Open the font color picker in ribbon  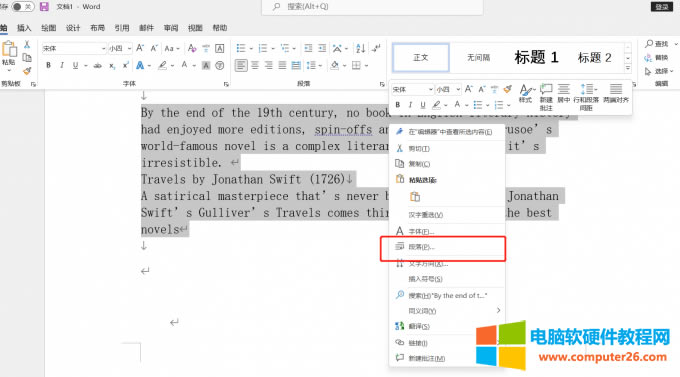click(x=185, y=65)
